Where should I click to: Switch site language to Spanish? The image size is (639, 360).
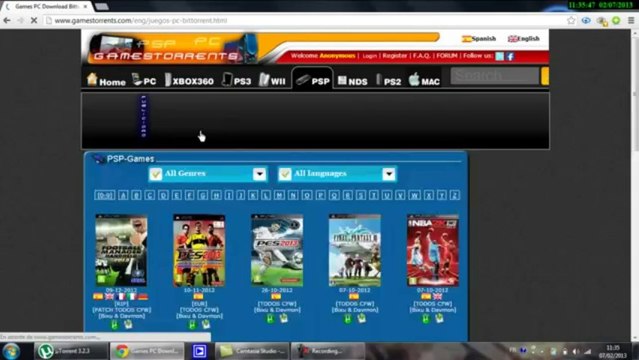coord(479,39)
